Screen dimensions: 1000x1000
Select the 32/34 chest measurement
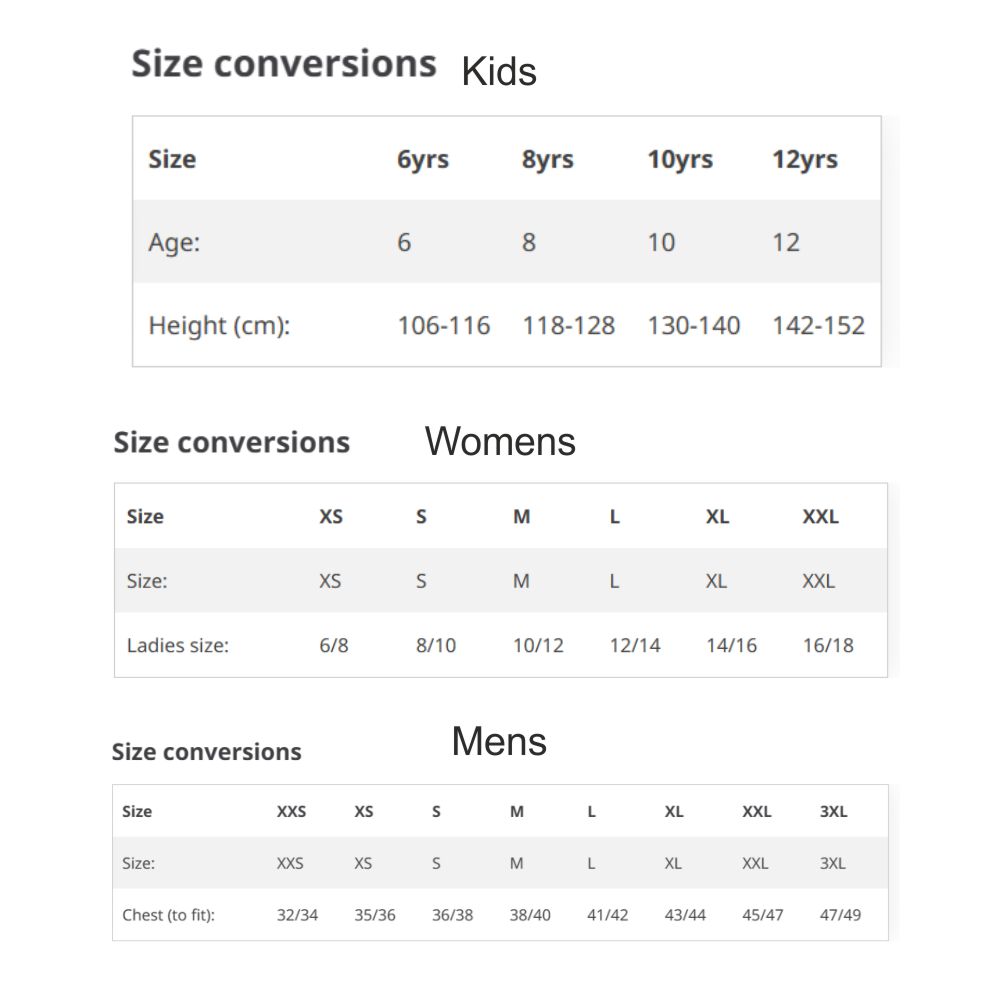point(297,914)
